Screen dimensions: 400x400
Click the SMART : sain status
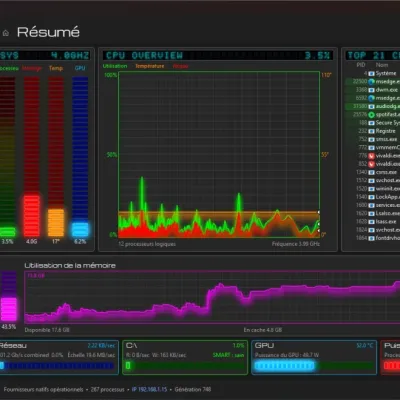click(x=228, y=355)
